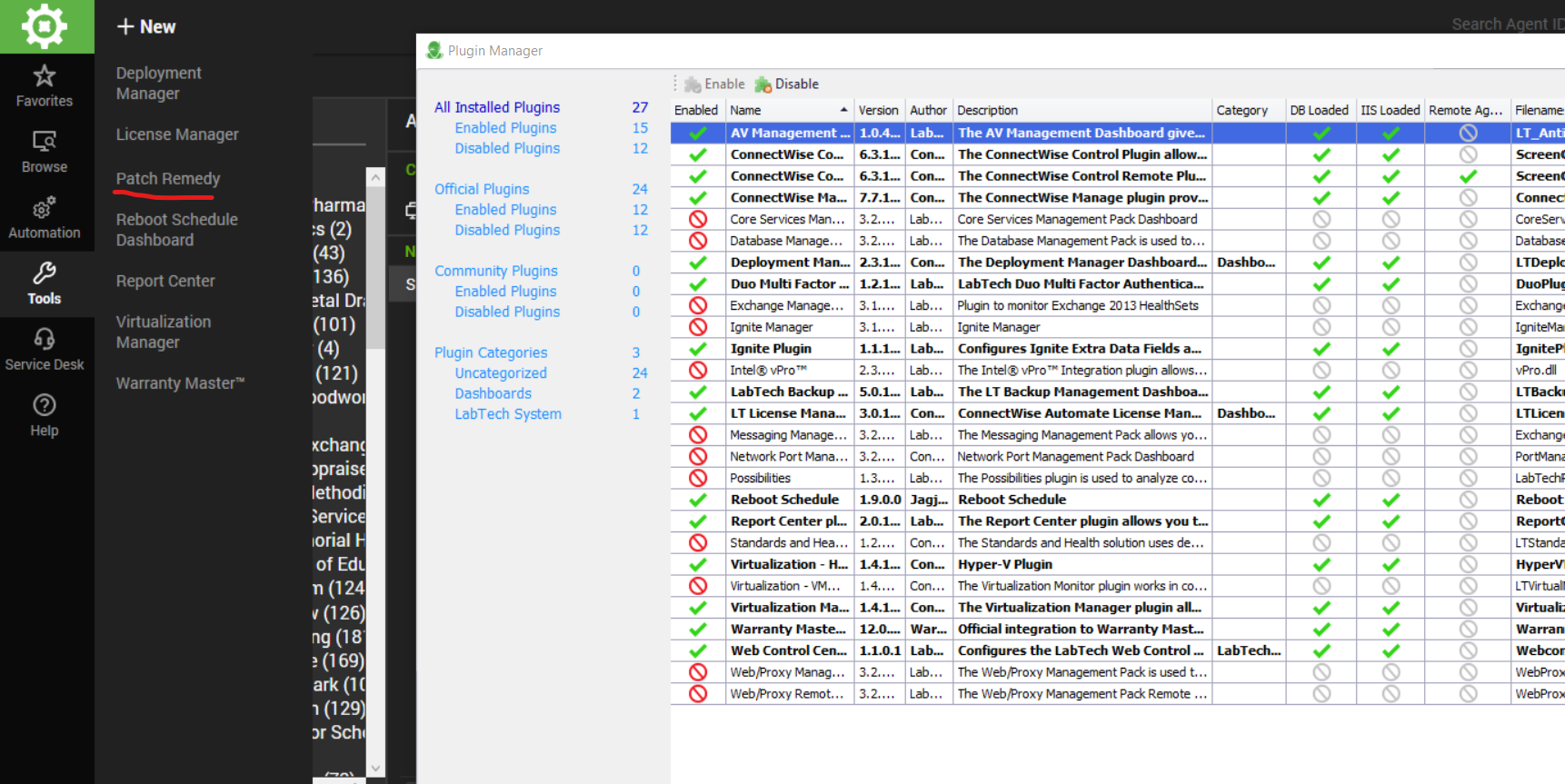Sort by IIS Loaded column header
Viewport: 1565px width, 784px height.
tap(1391, 110)
